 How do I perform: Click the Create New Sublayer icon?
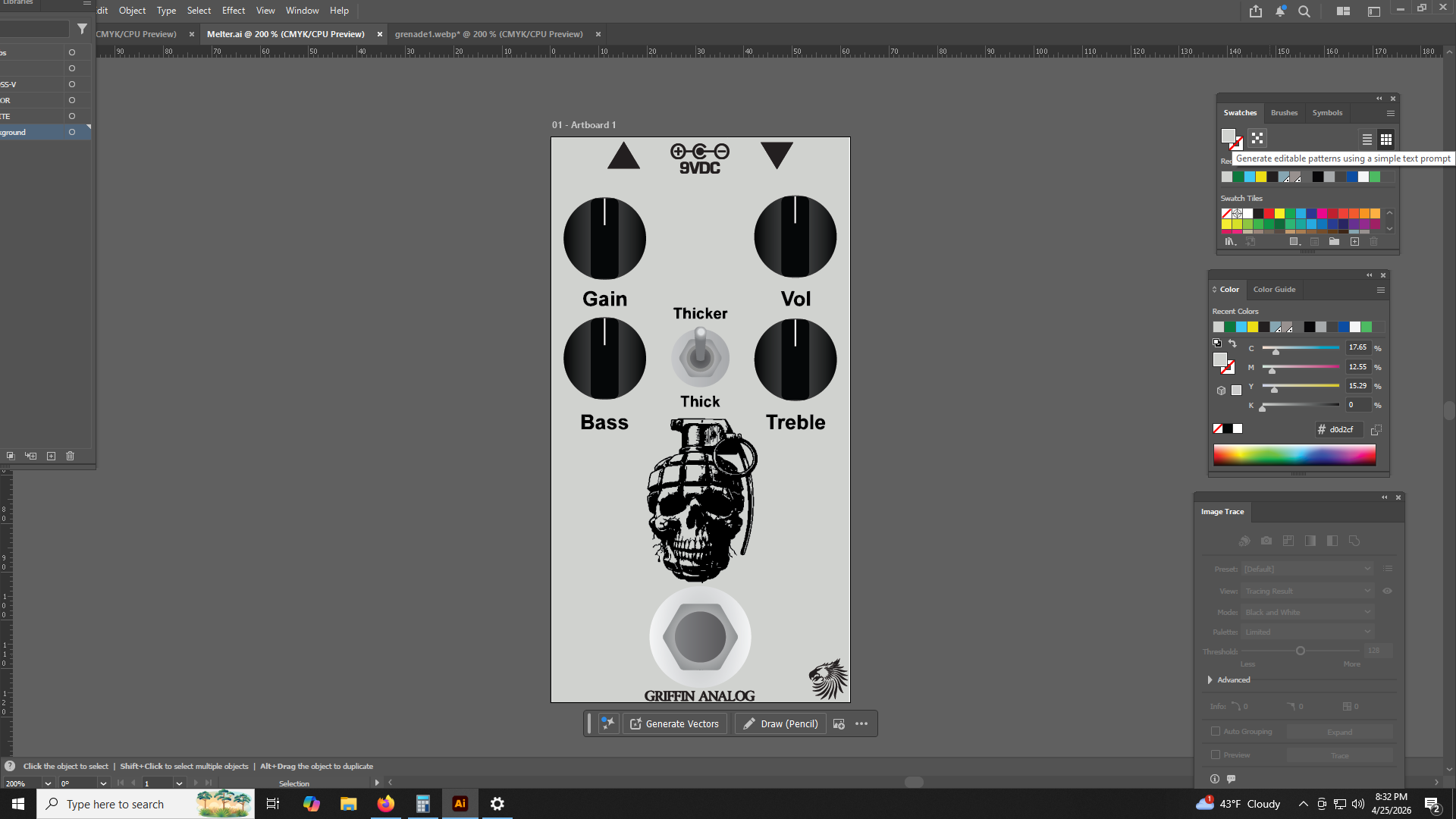(x=31, y=456)
